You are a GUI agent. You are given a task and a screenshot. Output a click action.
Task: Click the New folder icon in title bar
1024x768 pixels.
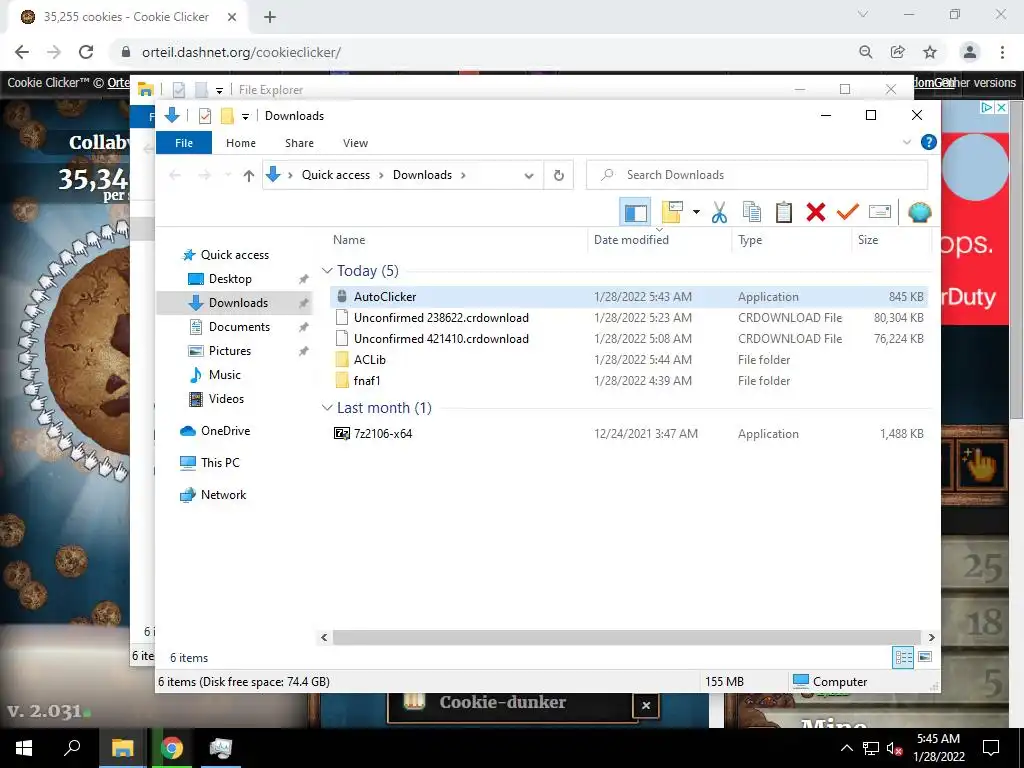click(x=227, y=116)
